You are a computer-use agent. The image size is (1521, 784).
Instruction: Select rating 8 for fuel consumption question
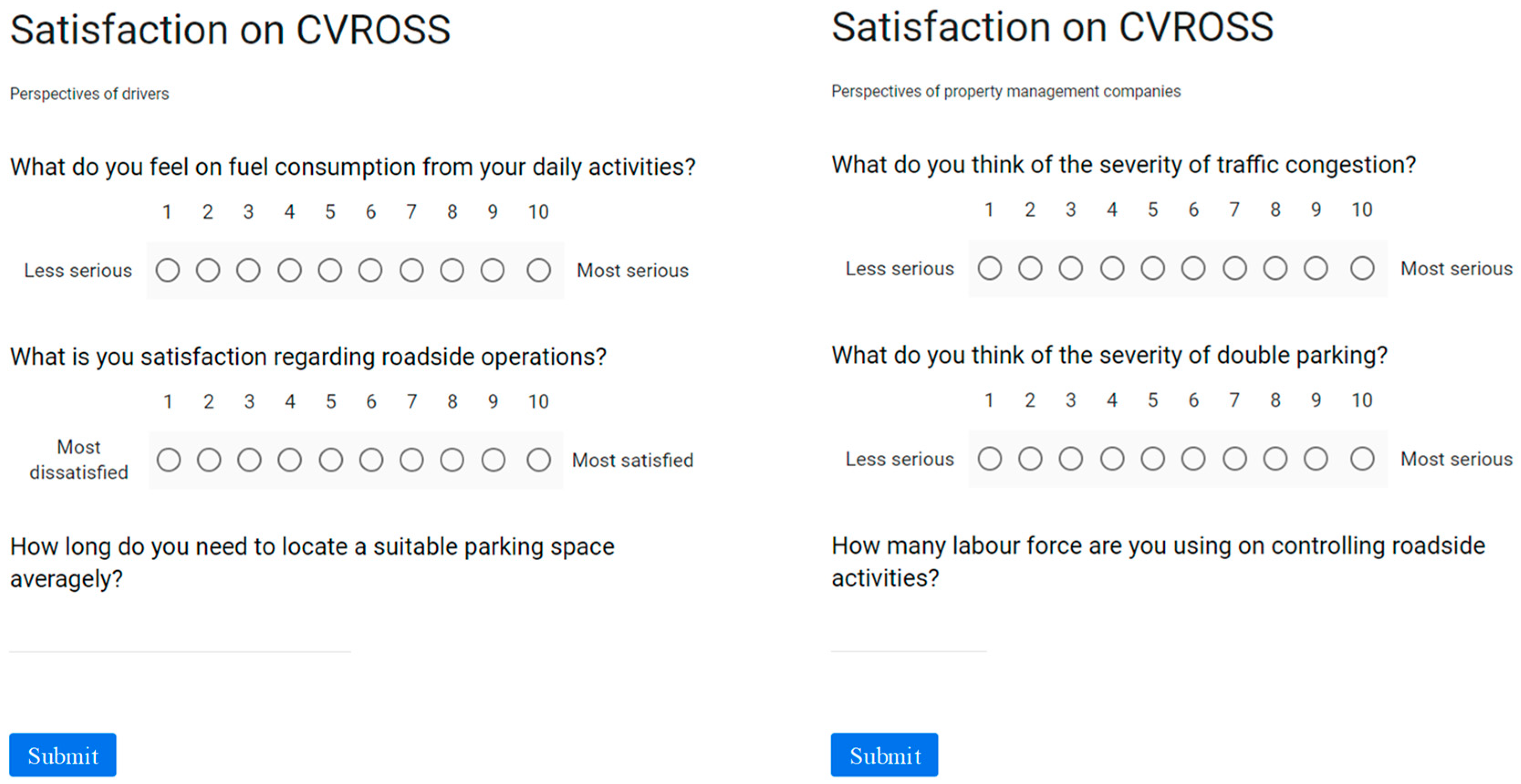[x=452, y=270]
